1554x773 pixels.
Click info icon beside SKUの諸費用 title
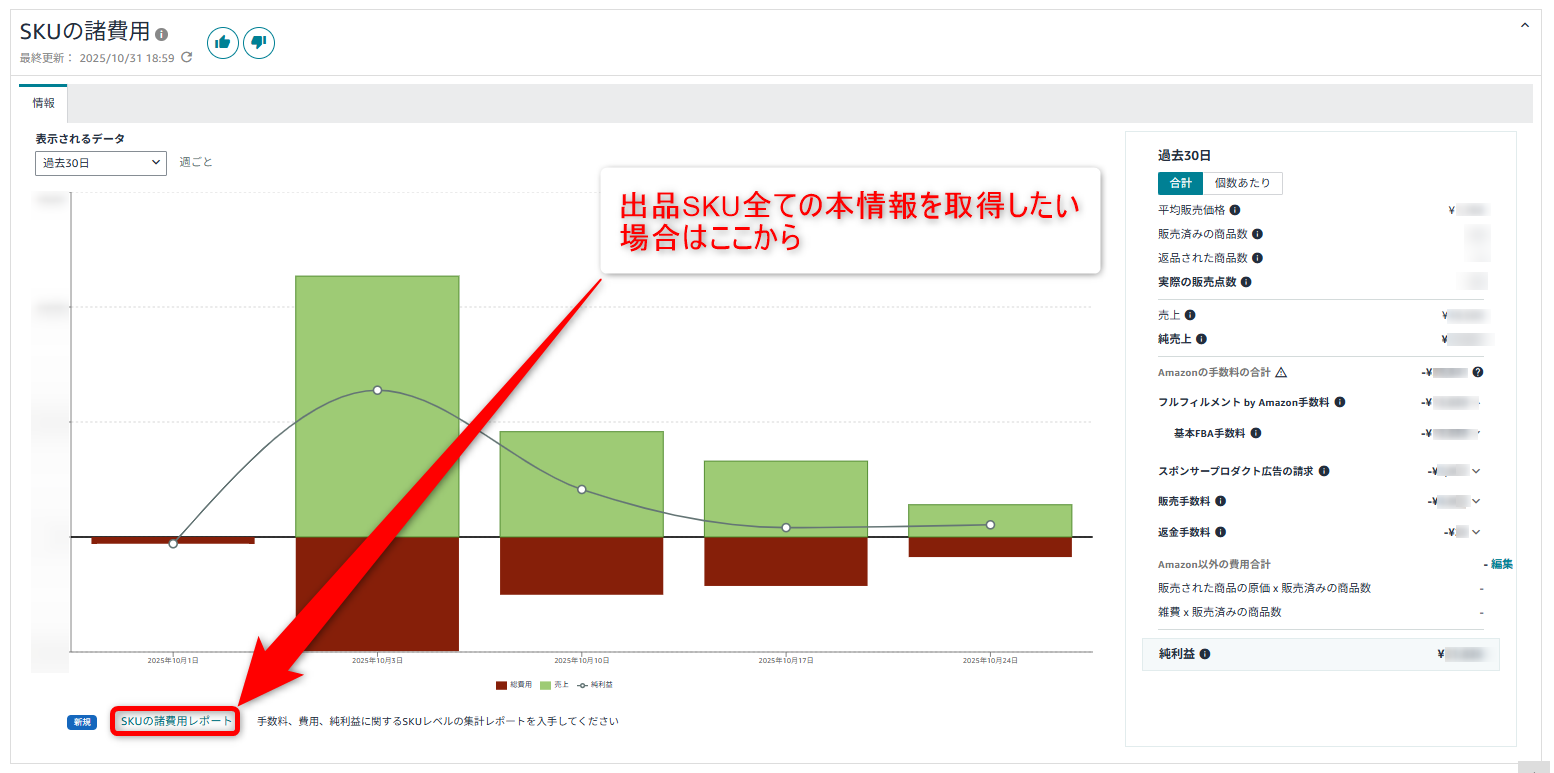click(162, 34)
